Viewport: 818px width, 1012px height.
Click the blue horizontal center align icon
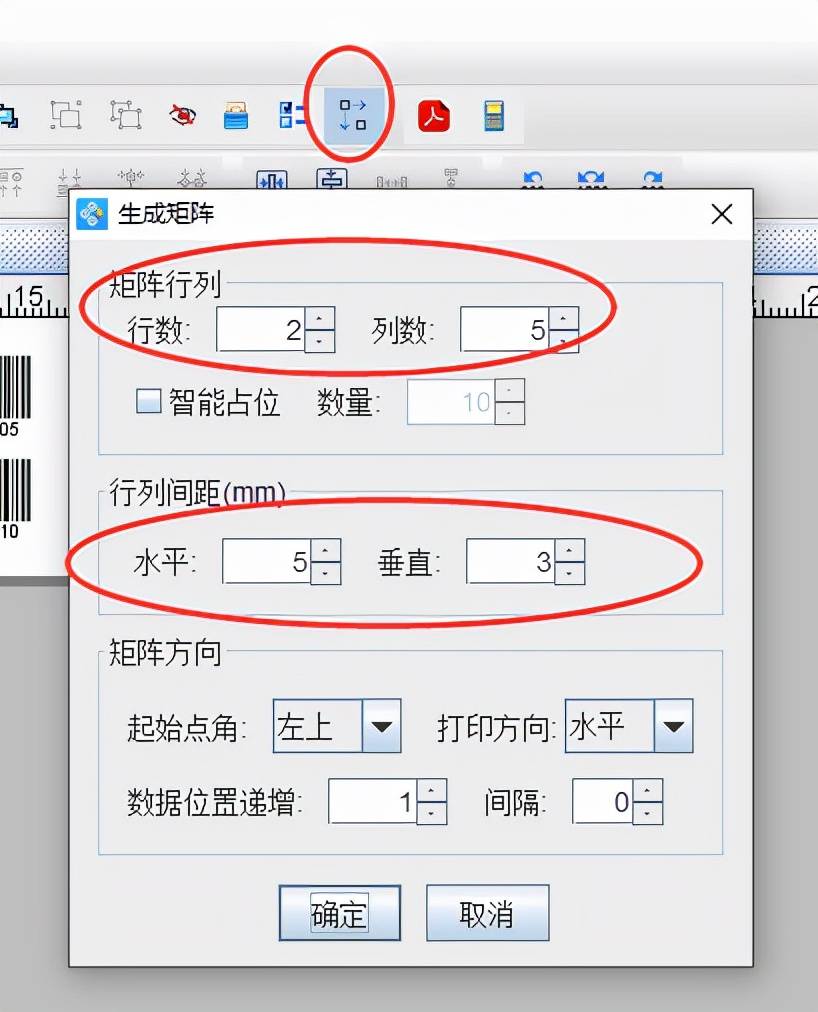pyautogui.click(x=272, y=180)
